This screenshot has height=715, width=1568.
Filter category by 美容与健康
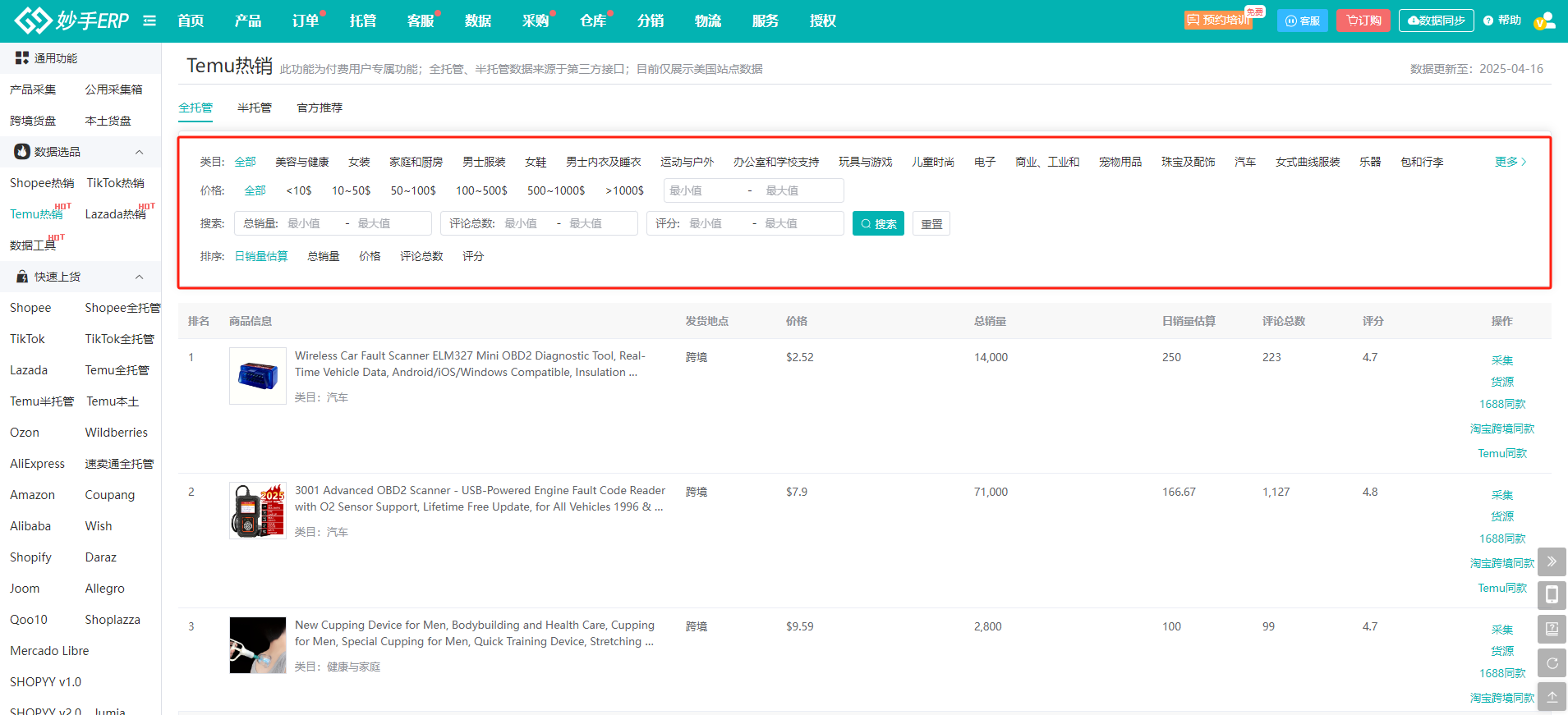(x=302, y=162)
